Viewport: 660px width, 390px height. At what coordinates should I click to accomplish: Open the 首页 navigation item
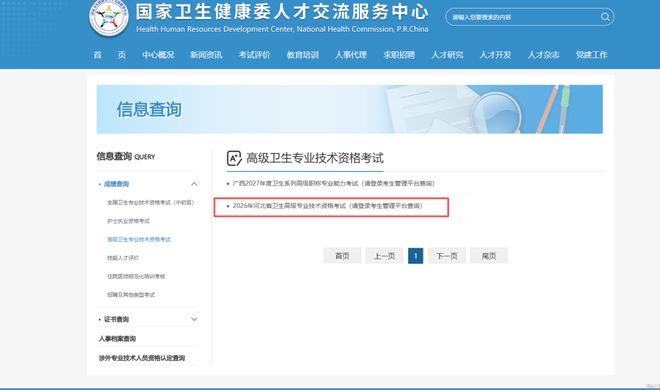pyautogui.click(x=109, y=55)
